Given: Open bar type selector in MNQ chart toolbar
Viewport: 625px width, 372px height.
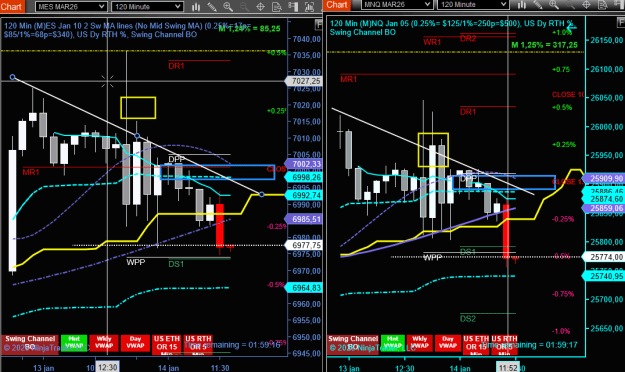Looking at the screenshot, I should 522,4.
